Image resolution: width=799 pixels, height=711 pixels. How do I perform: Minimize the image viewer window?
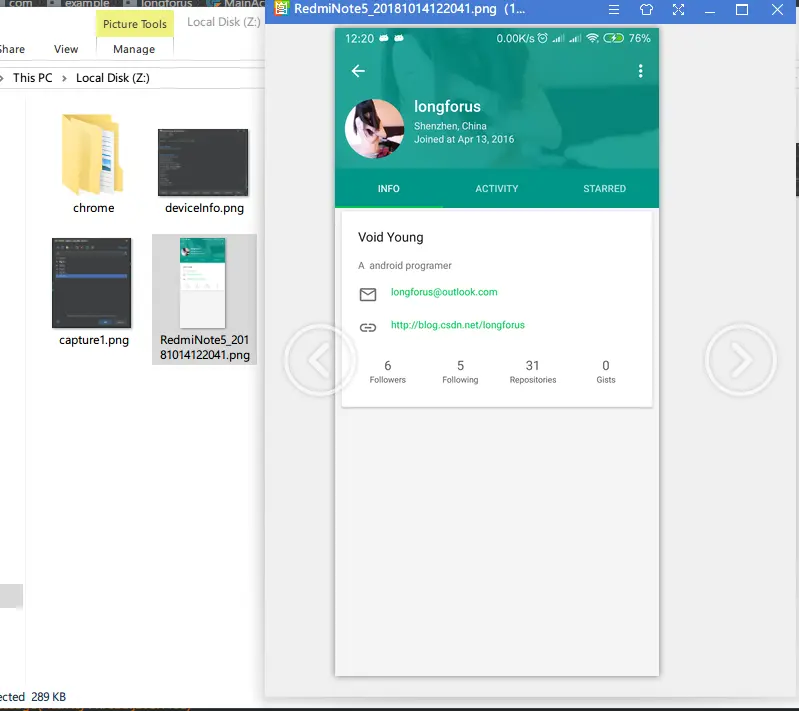[710, 10]
